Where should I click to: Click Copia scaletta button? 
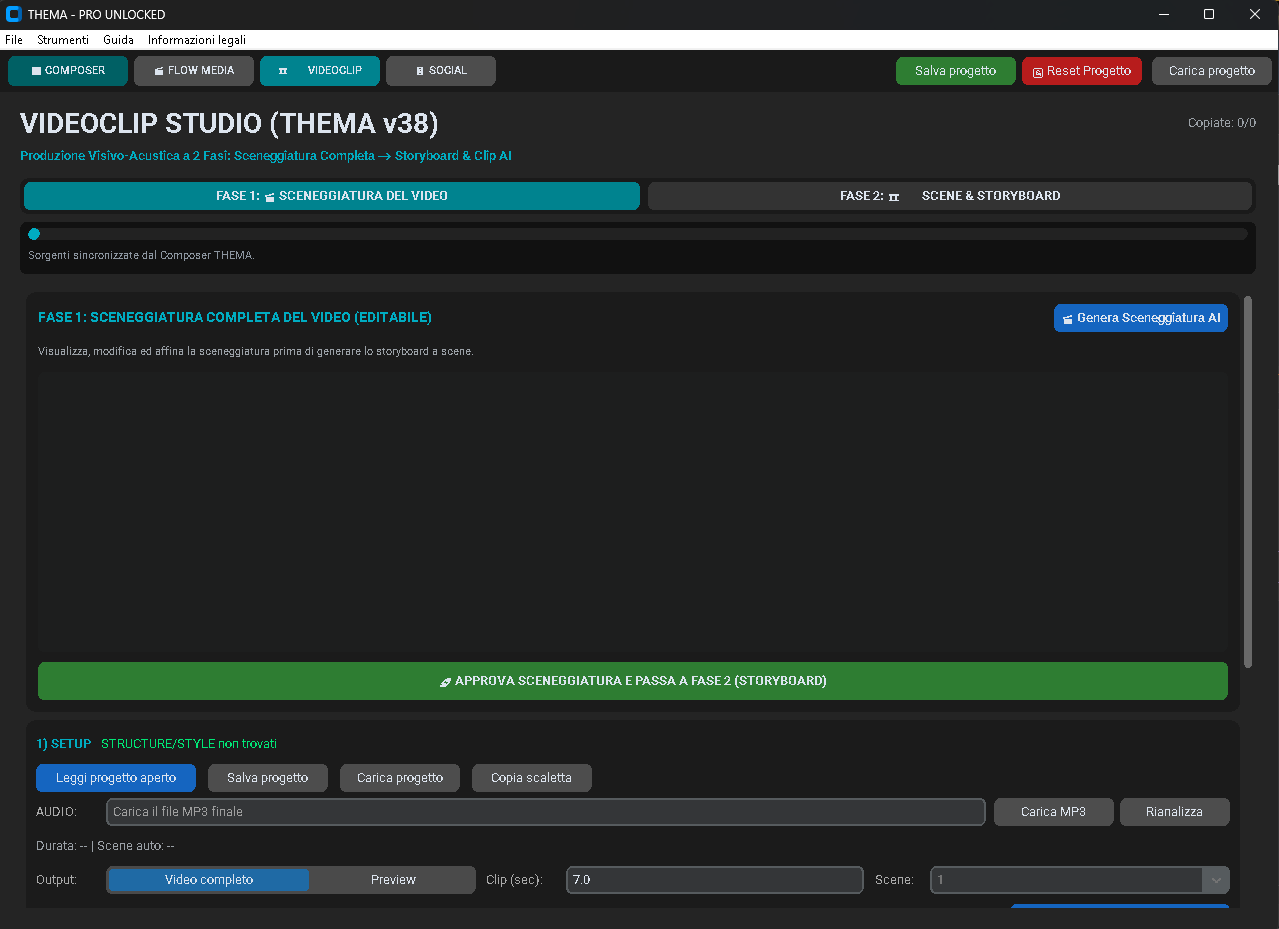click(x=532, y=778)
